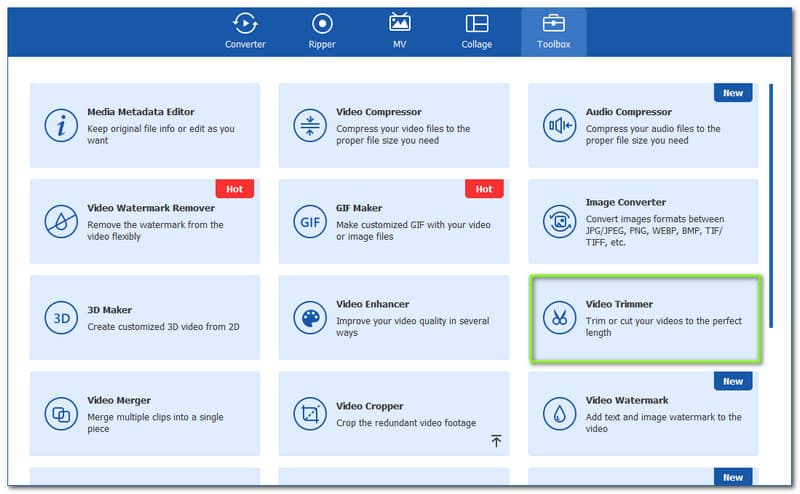Click the Video Merger icon

pyautogui.click(x=61, y=414)
